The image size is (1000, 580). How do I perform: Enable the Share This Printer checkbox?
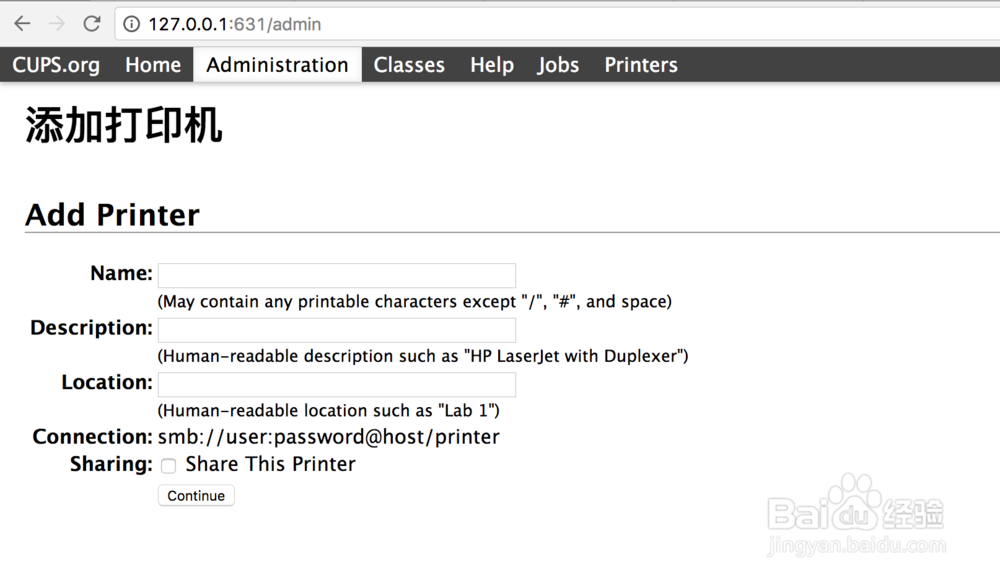click(169, 466)
